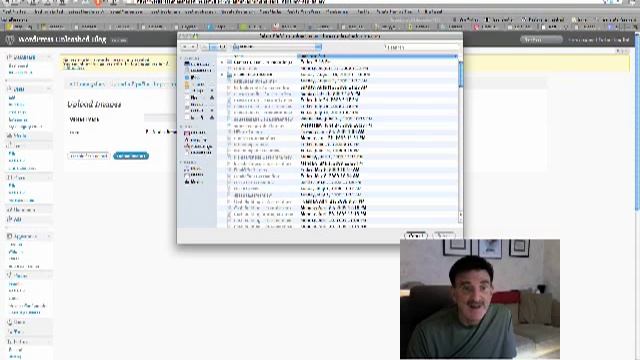Click the back/forward navigation buttons in the file dialog
Image resolution: width=640 pixels, height=360 pixels.
189,47
